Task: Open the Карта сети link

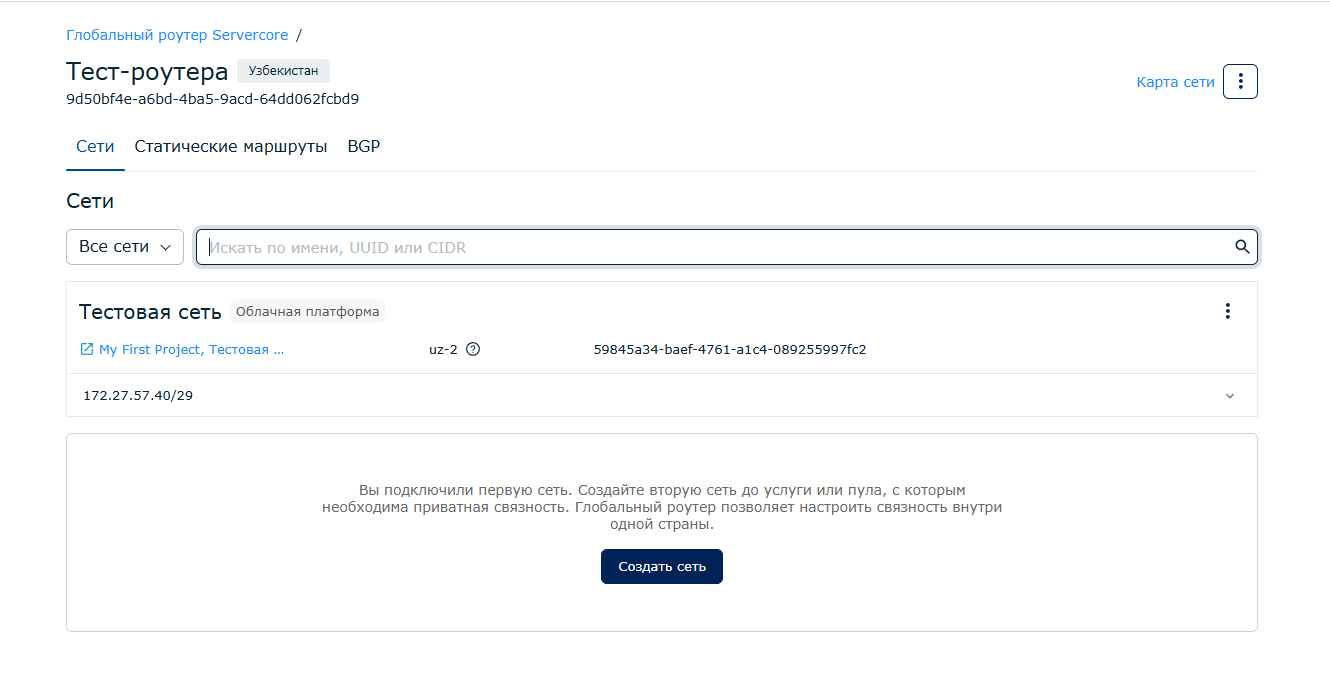Action: tap(1175, 82)
